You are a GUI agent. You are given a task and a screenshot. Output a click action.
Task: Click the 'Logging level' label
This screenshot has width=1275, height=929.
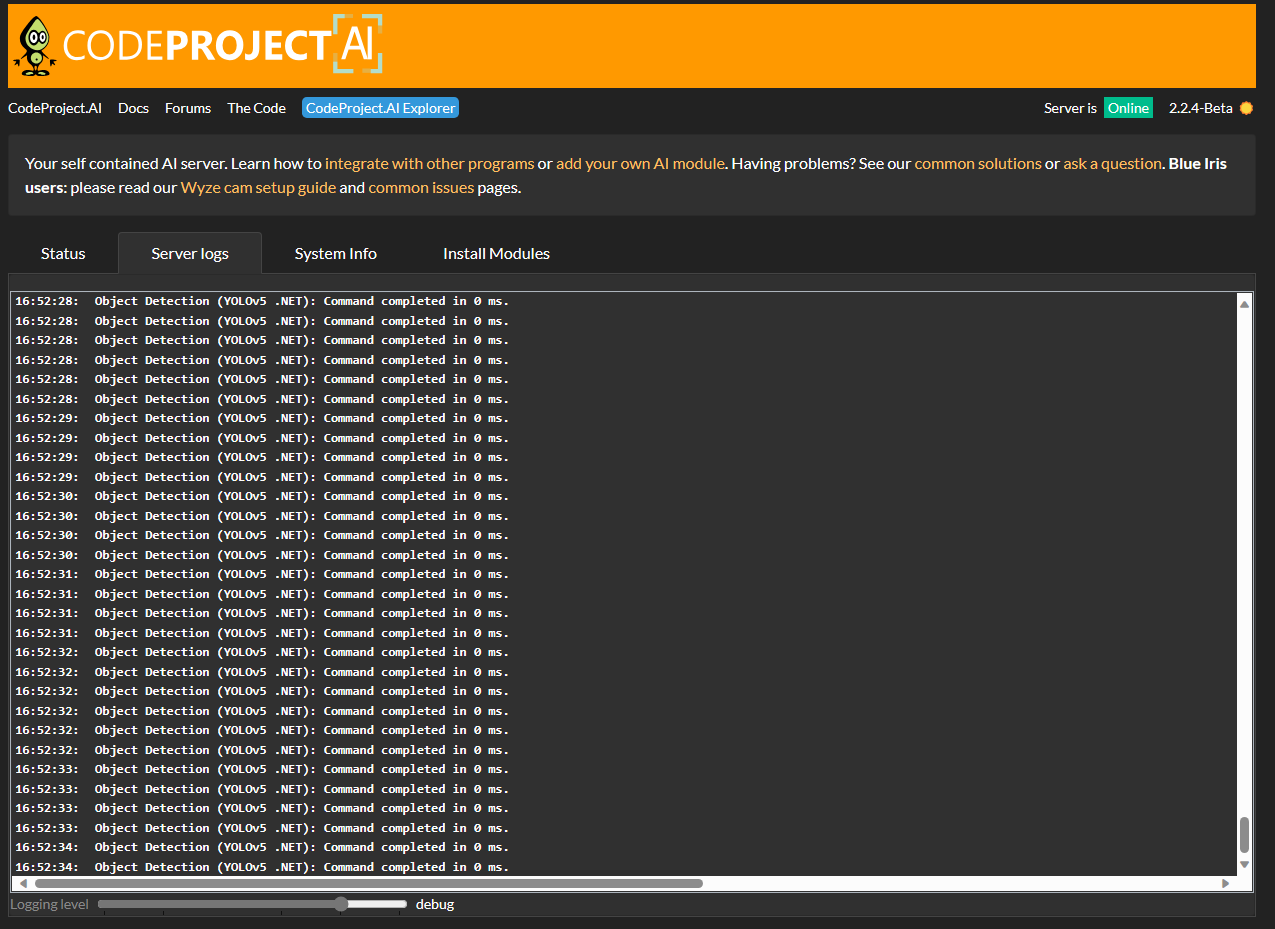(x=50, y=904)
